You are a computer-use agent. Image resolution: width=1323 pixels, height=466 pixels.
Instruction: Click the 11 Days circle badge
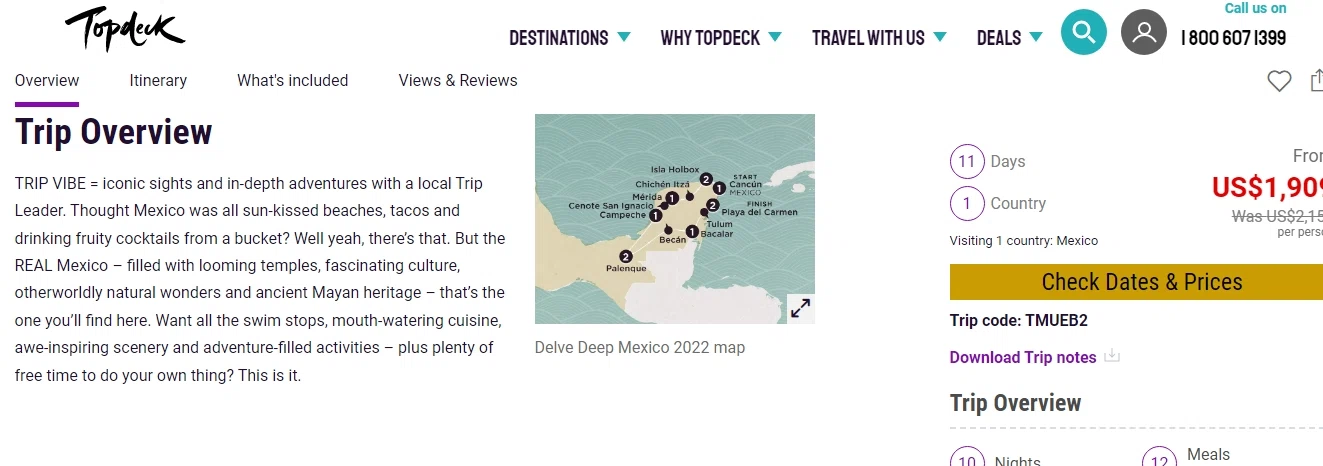966,162
